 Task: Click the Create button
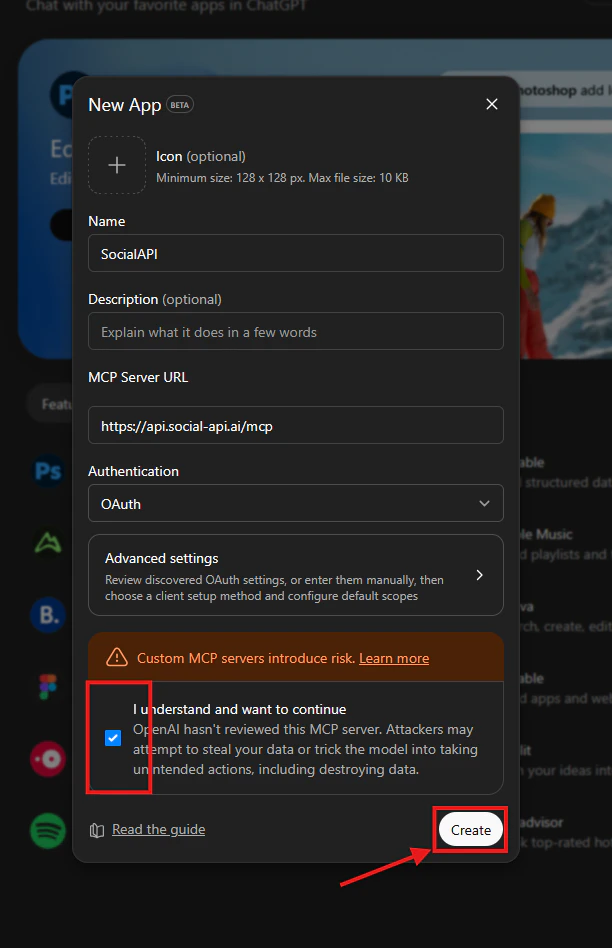[x=470, y=829]
